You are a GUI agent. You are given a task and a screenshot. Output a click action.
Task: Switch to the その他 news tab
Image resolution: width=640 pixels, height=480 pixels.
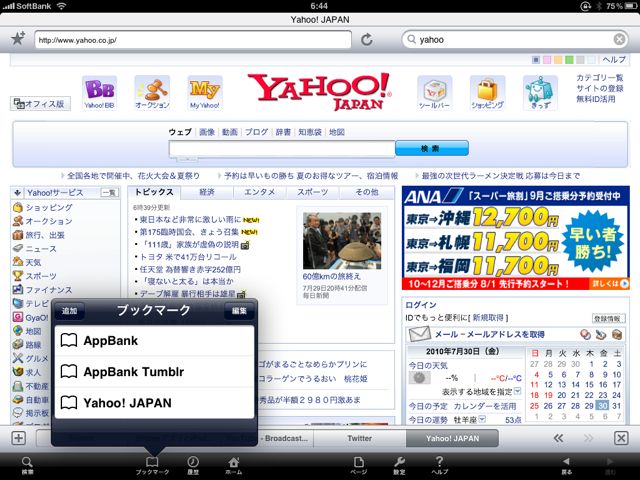coord(367,192)
